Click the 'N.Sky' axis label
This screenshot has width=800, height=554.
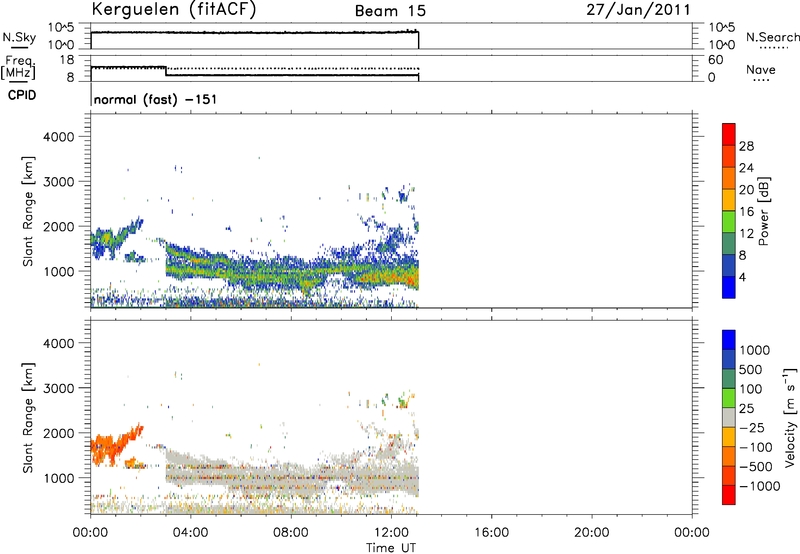tap(19, 37)
